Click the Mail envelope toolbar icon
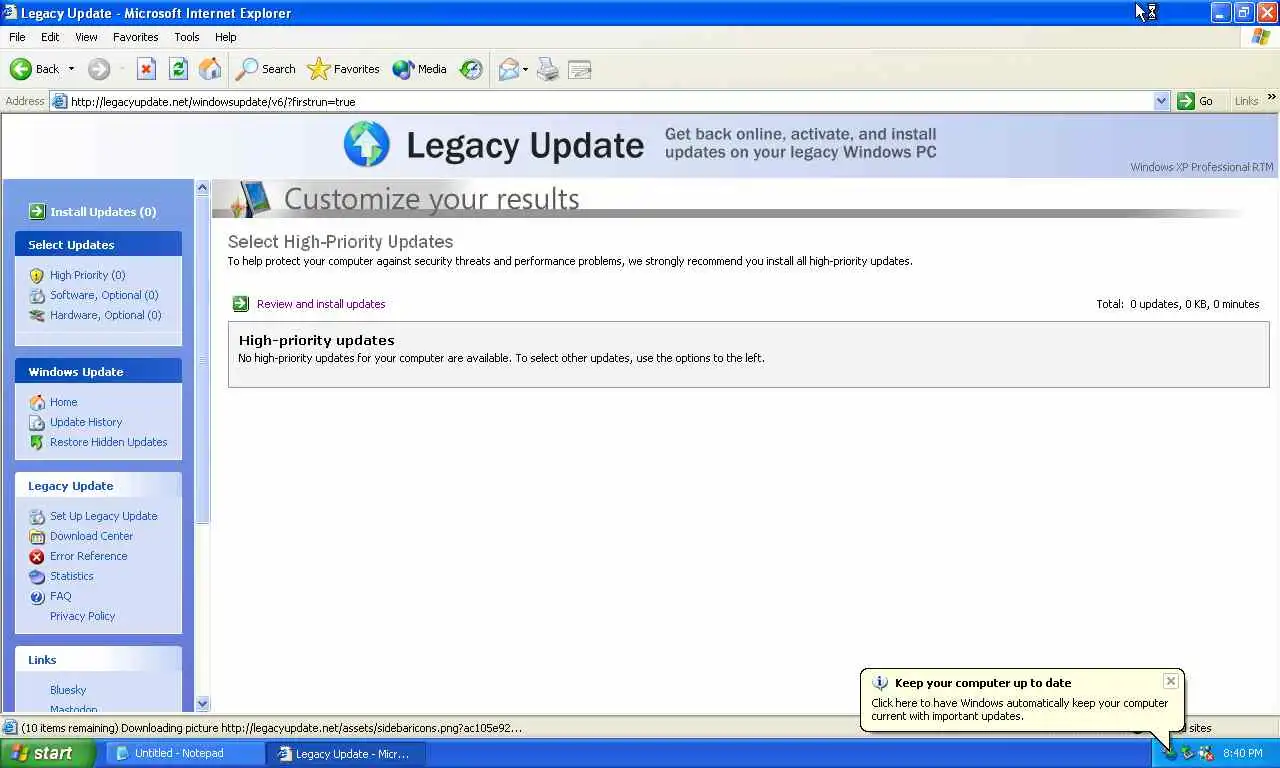This screenshot has width=1280, height=768. point(508,69)
